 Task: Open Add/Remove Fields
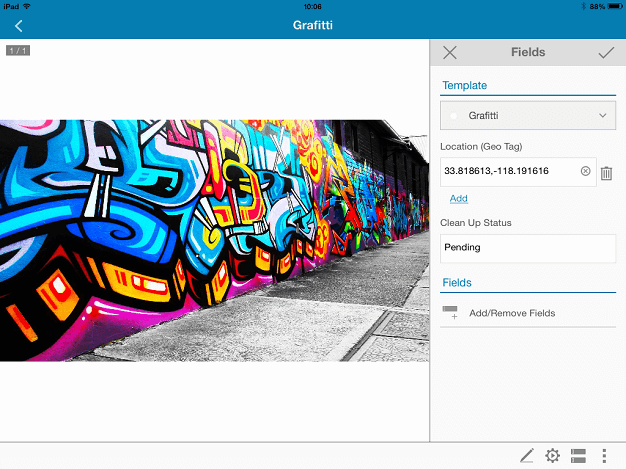[x=528, y=313]
